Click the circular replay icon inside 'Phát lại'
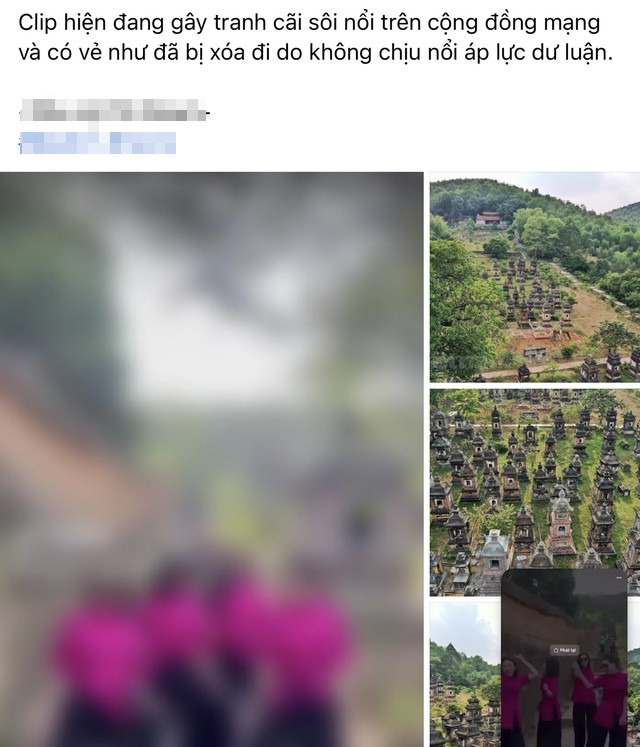Image resolution: width=640 pixels, height=747 pixels. click(x=556, y=650)
